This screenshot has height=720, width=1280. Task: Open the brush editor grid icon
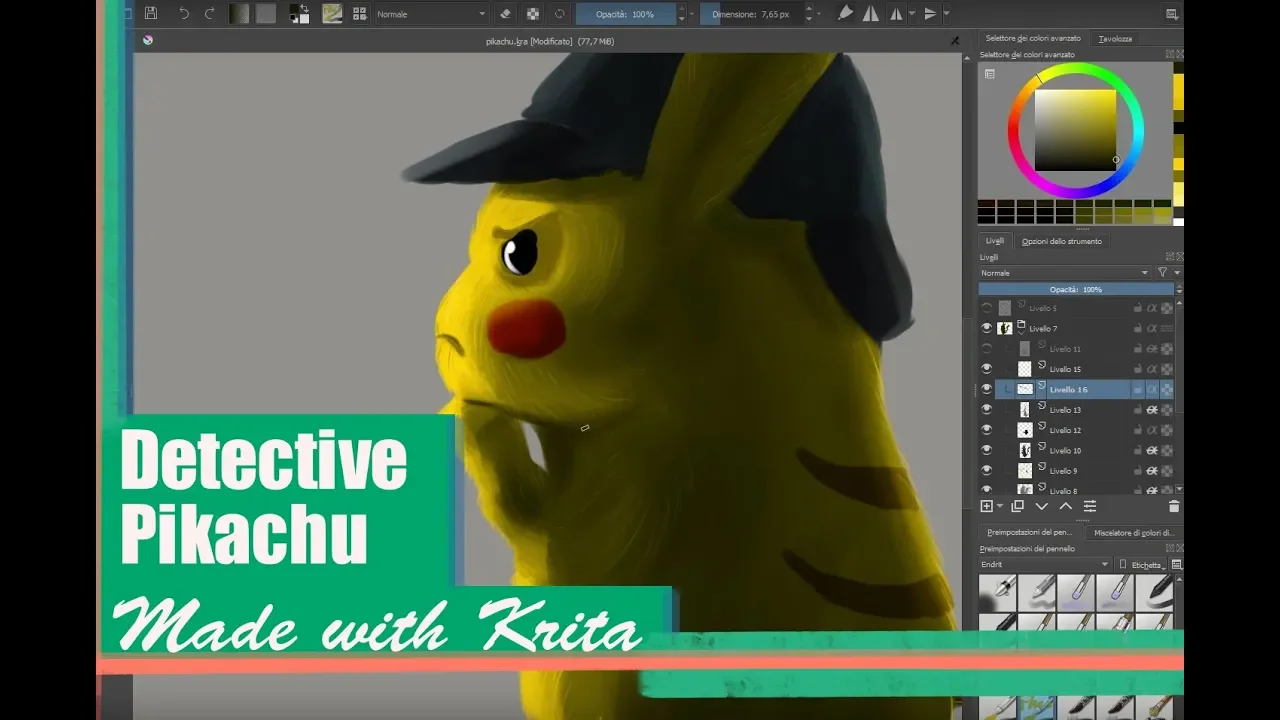tap(360, 13)
